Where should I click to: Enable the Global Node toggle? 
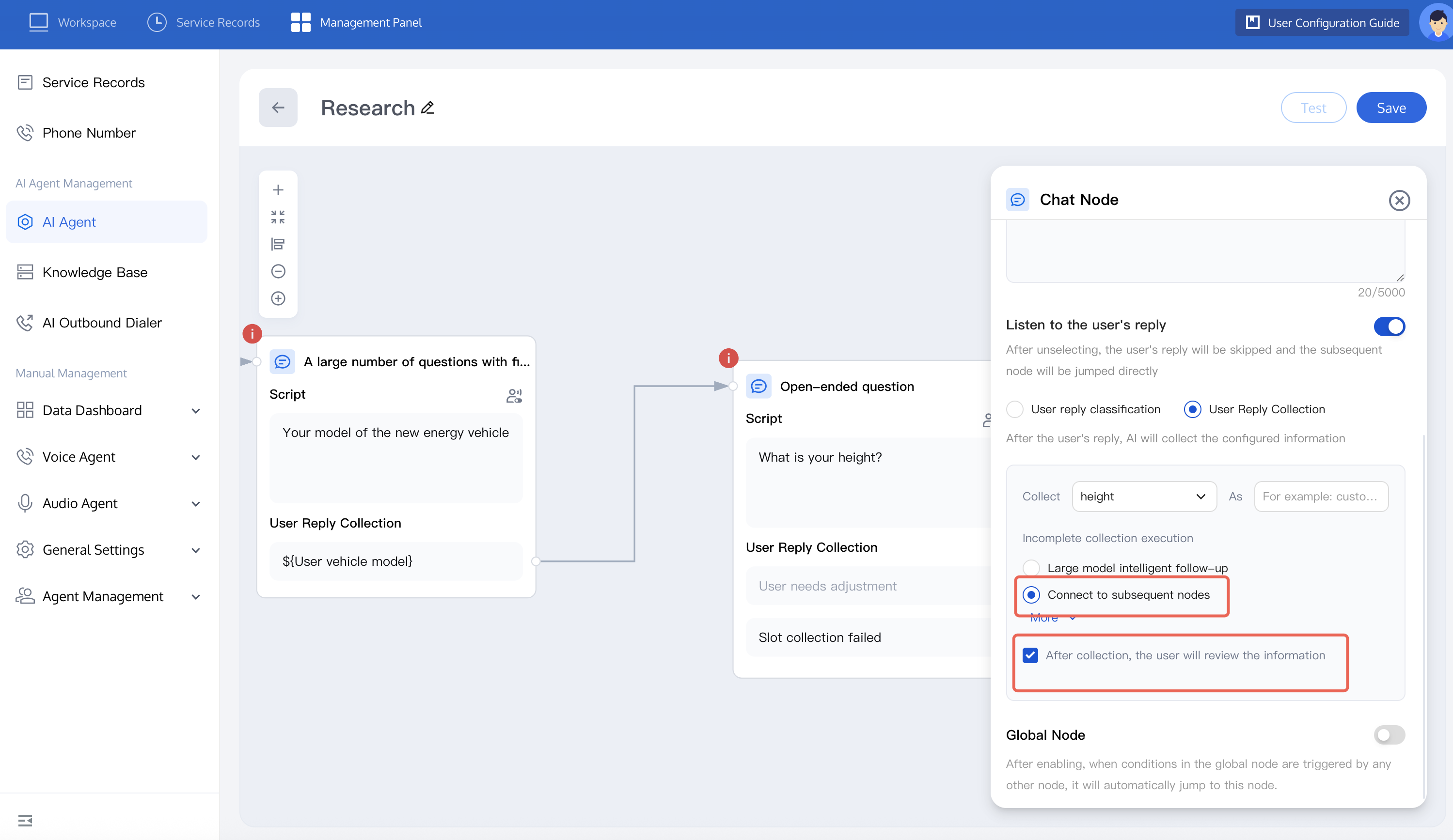click(x=1389, y=734)
